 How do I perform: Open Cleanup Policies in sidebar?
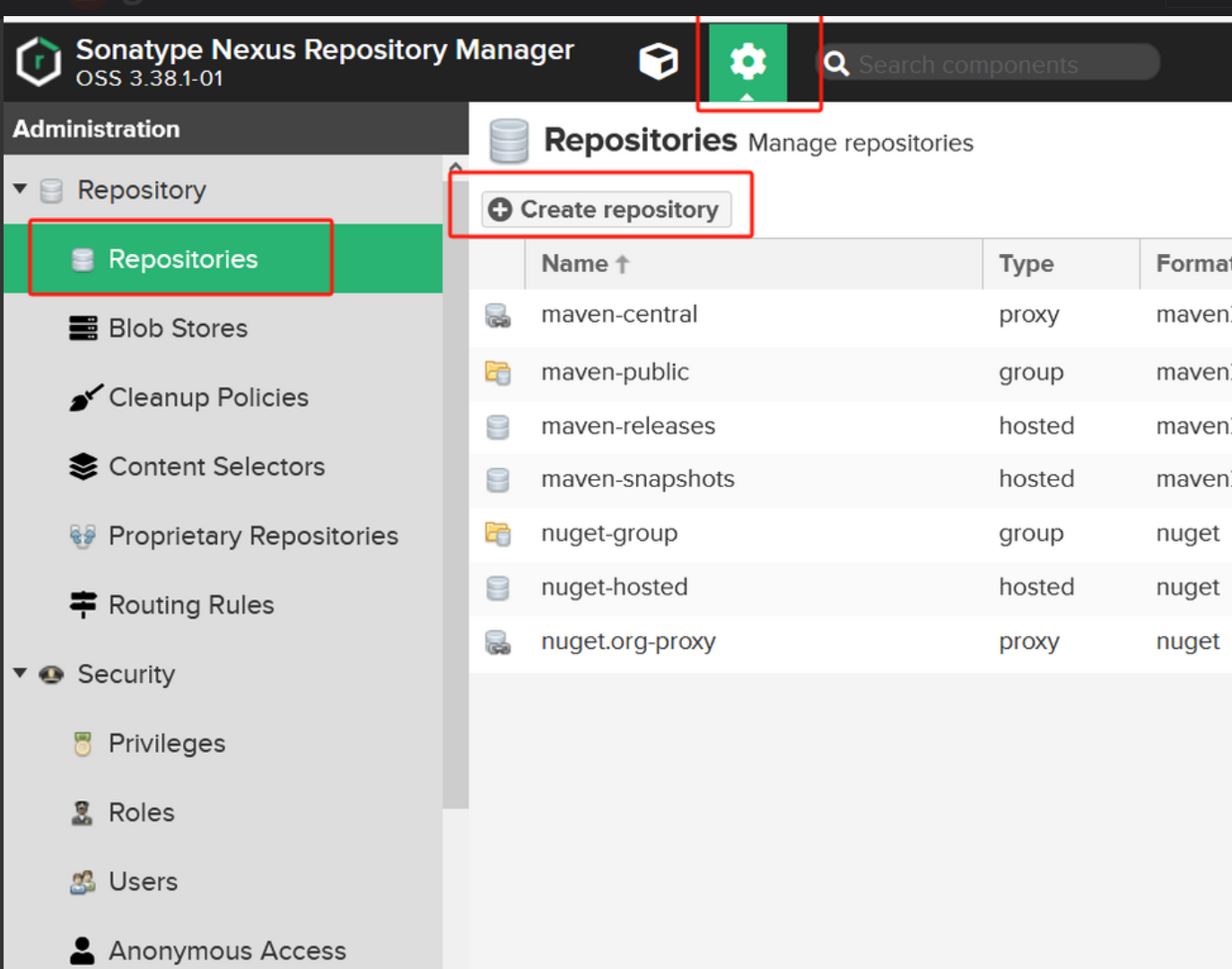pos(208,397)
